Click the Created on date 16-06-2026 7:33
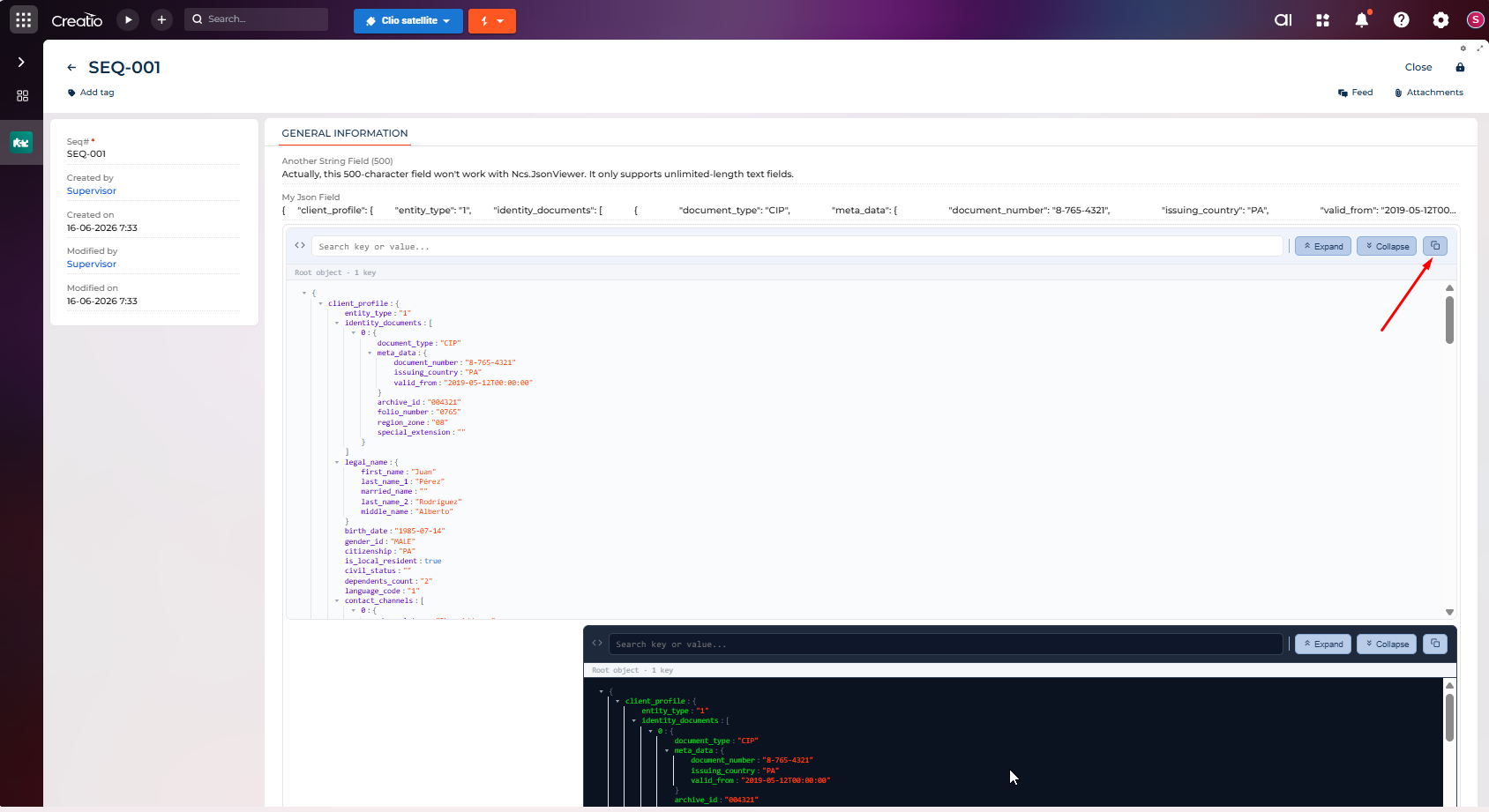 click(102, 228)
